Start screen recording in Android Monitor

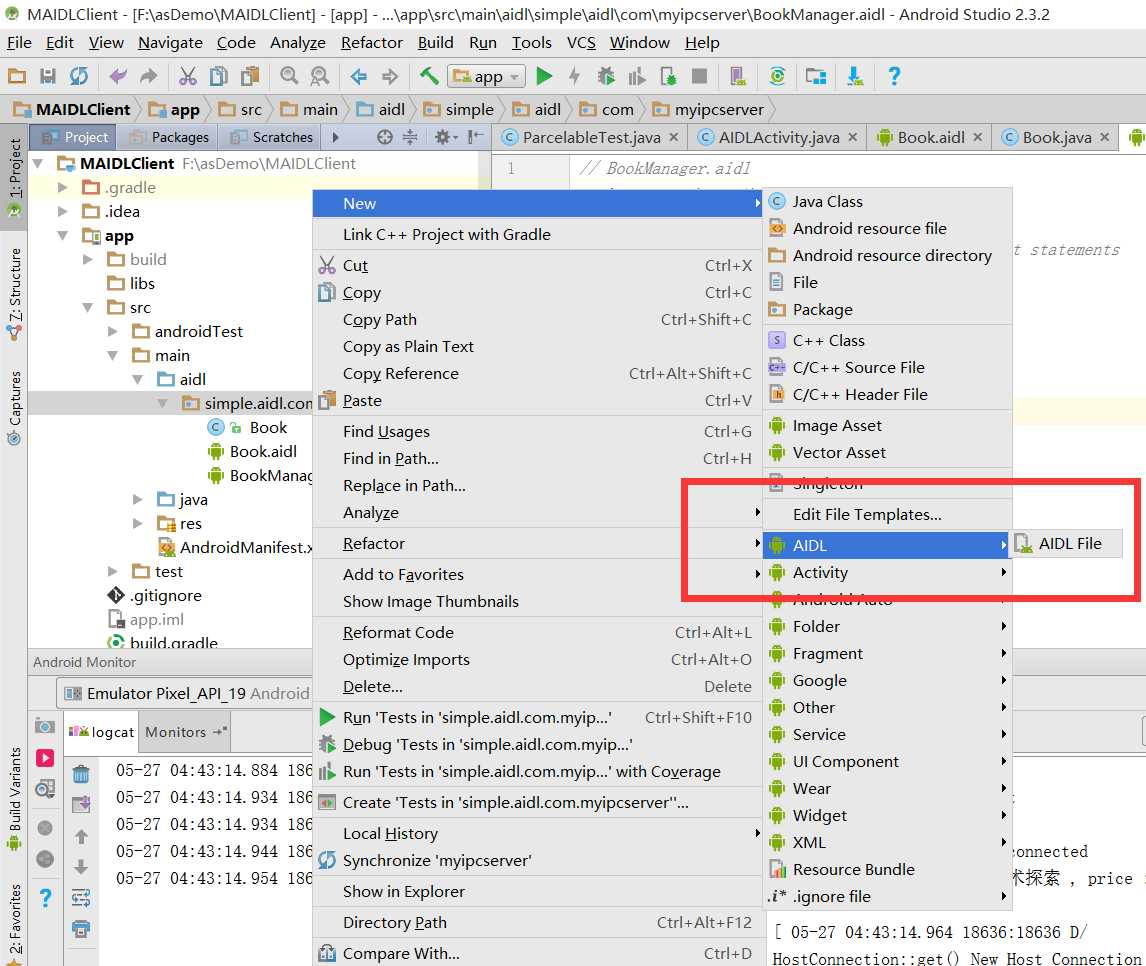[45, 758]
